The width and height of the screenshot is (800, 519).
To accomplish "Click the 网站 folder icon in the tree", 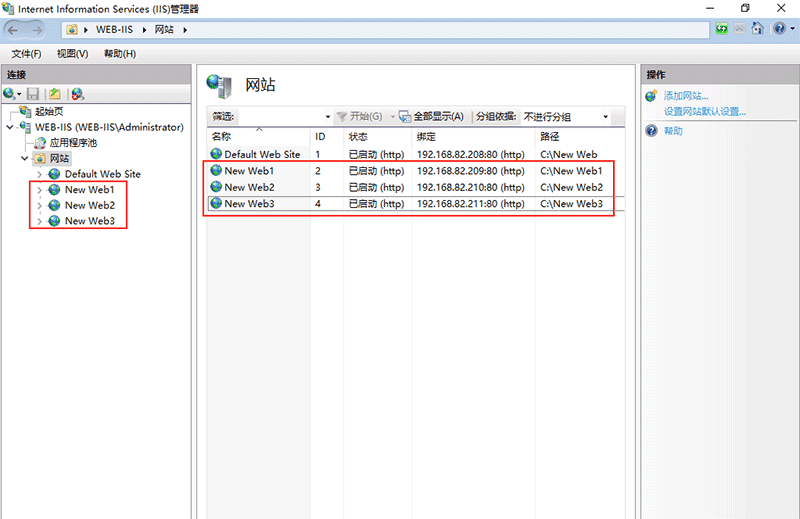I will tap(40, 159).
